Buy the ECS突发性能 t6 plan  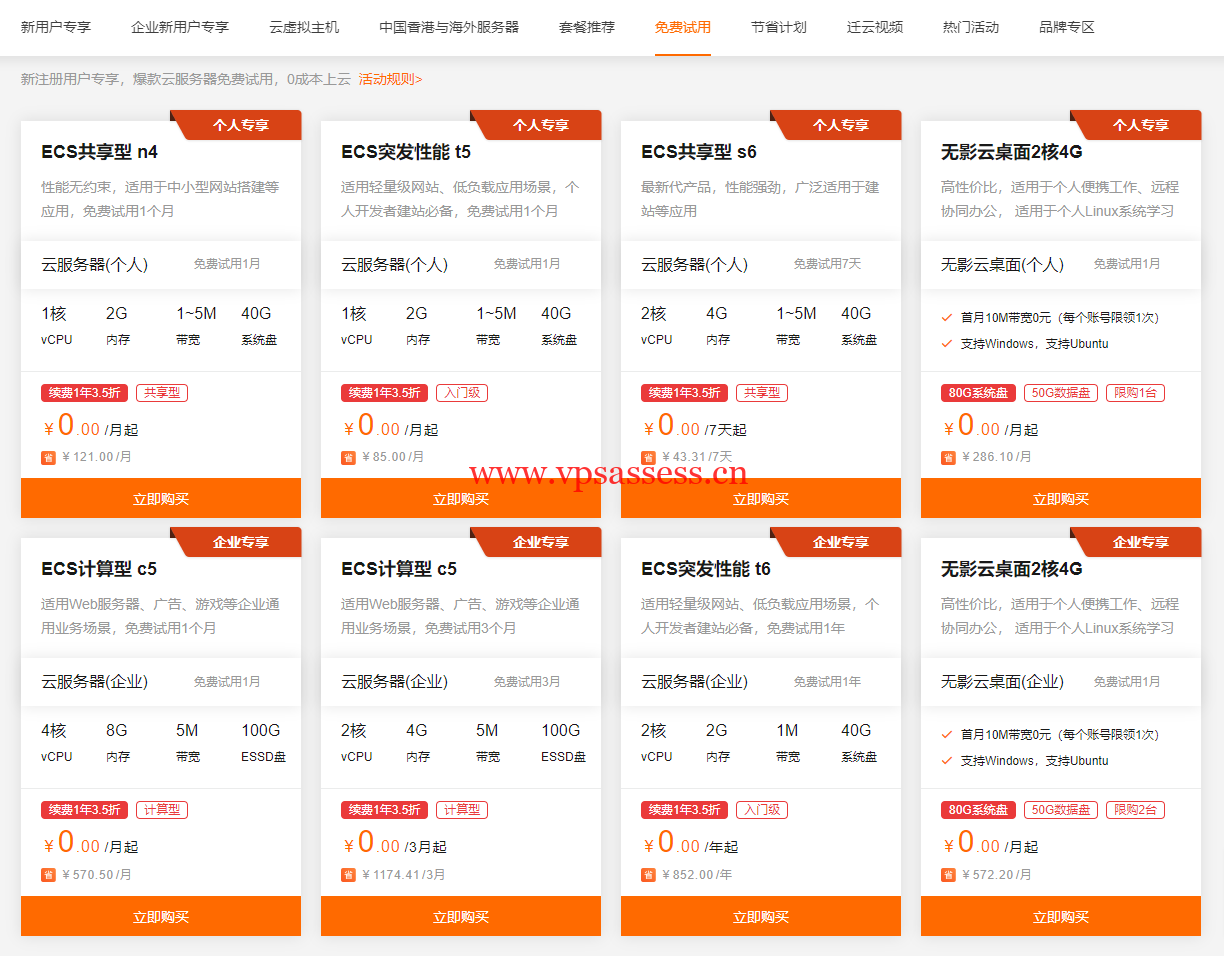point(761,916)
